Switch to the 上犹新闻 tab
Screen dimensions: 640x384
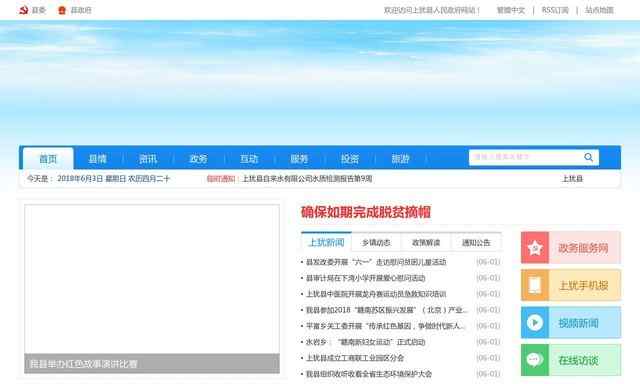326,242
